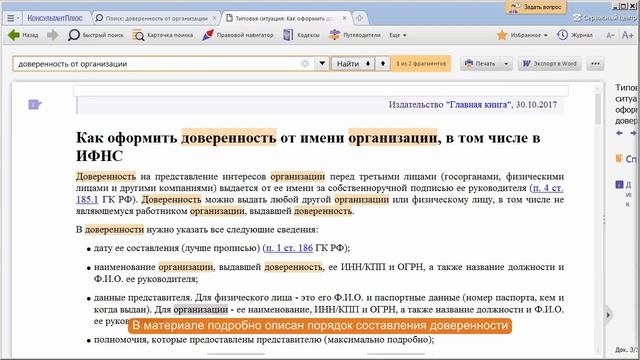Click the selected word 'организации' highlighted in gray
640x360 pixels.
click(201, 309)
